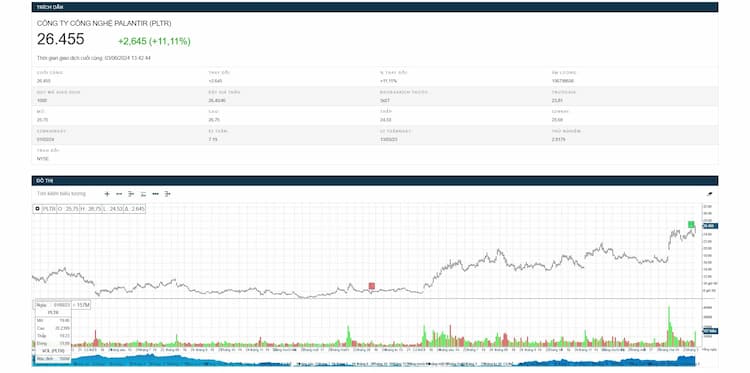The image size is (750, 373).
Task: Focus the symbol search field
Action: (62, 194)
